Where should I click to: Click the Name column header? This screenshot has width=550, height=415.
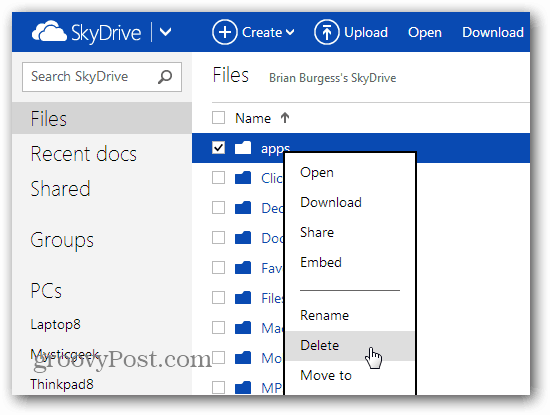coord(253,118)
